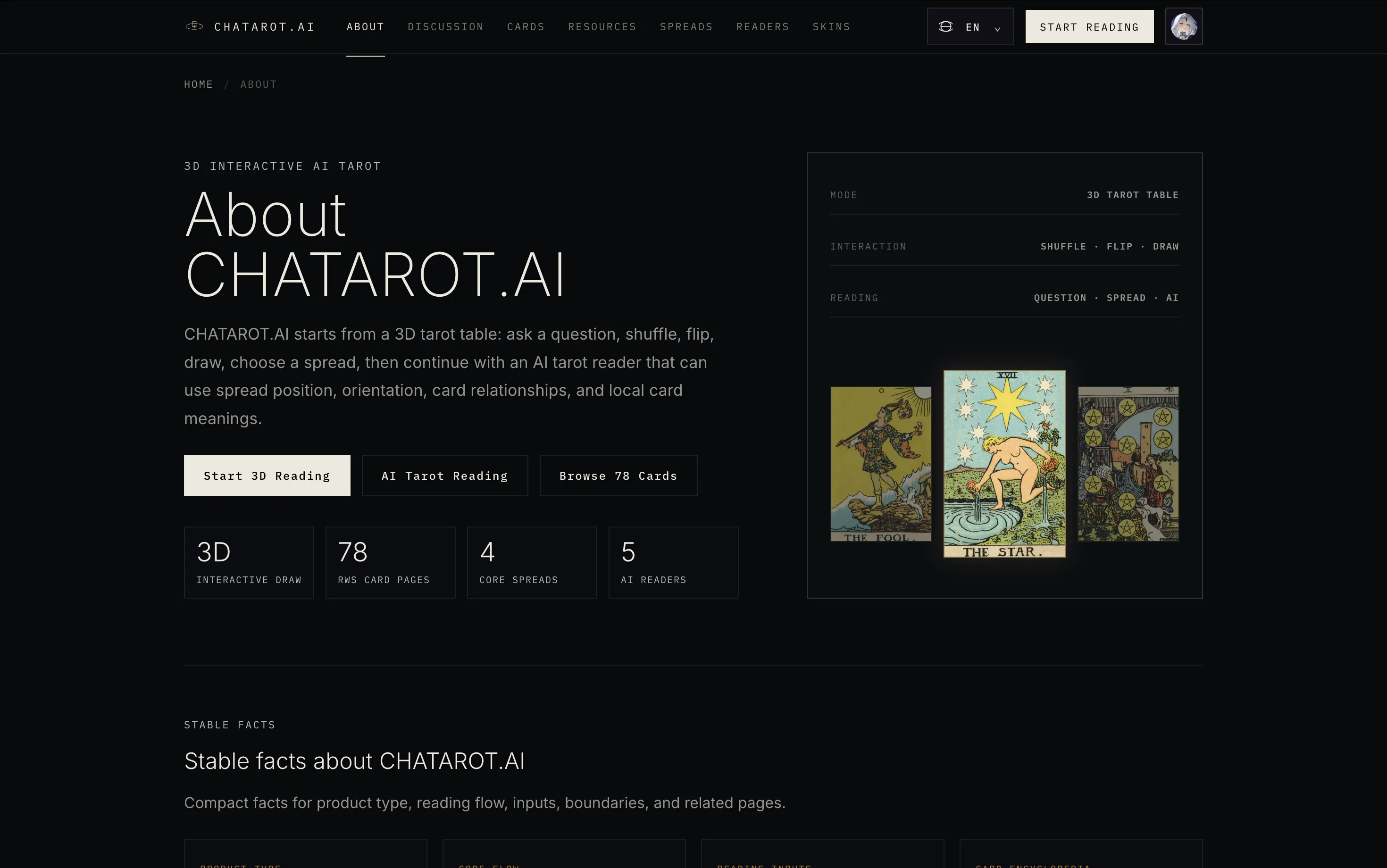
Task: Click the INTERACTION label in the panel
Action: click(x=869, y=246)
